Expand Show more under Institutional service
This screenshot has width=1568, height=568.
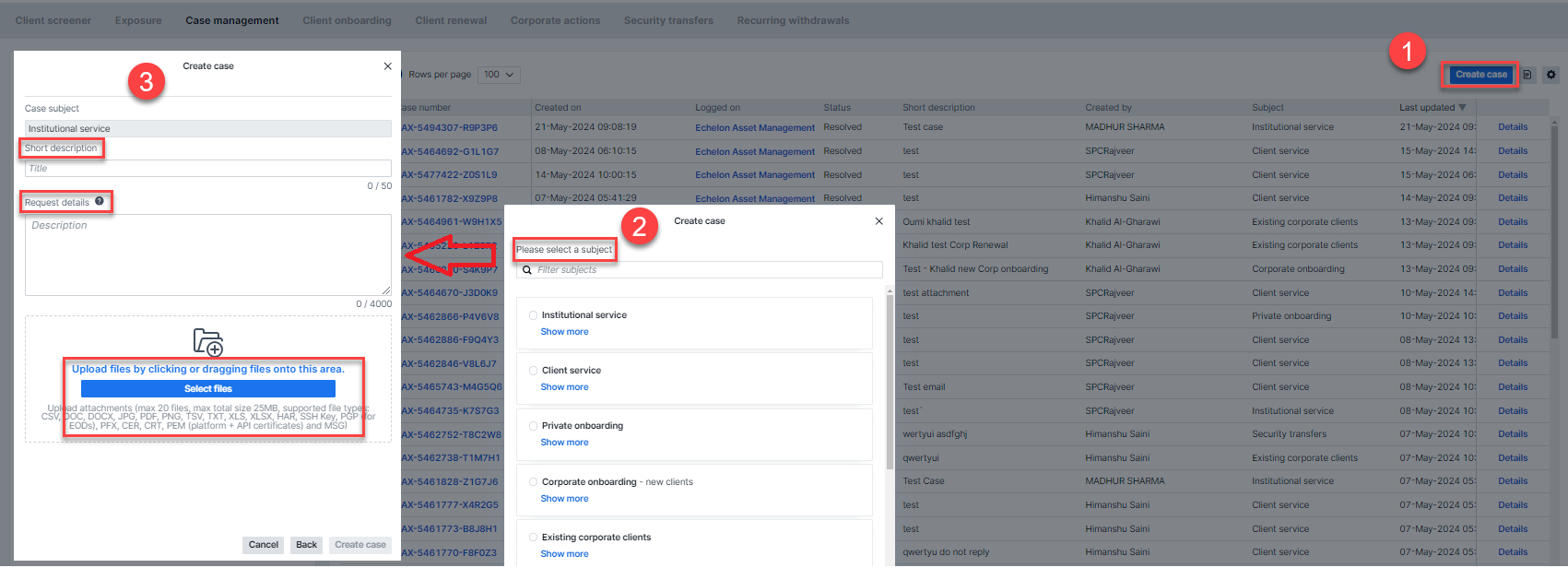click(x=564, y=332)
